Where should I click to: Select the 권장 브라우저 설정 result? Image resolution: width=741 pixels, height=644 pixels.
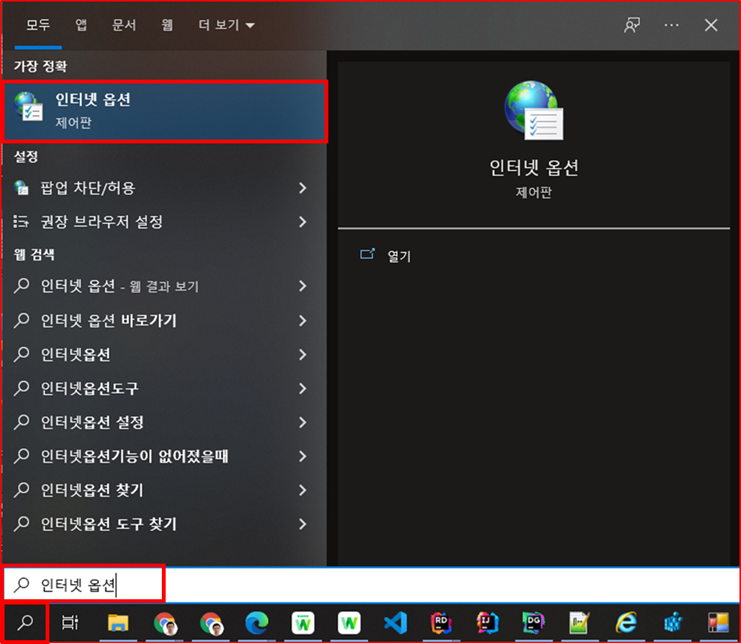point(164,222)
